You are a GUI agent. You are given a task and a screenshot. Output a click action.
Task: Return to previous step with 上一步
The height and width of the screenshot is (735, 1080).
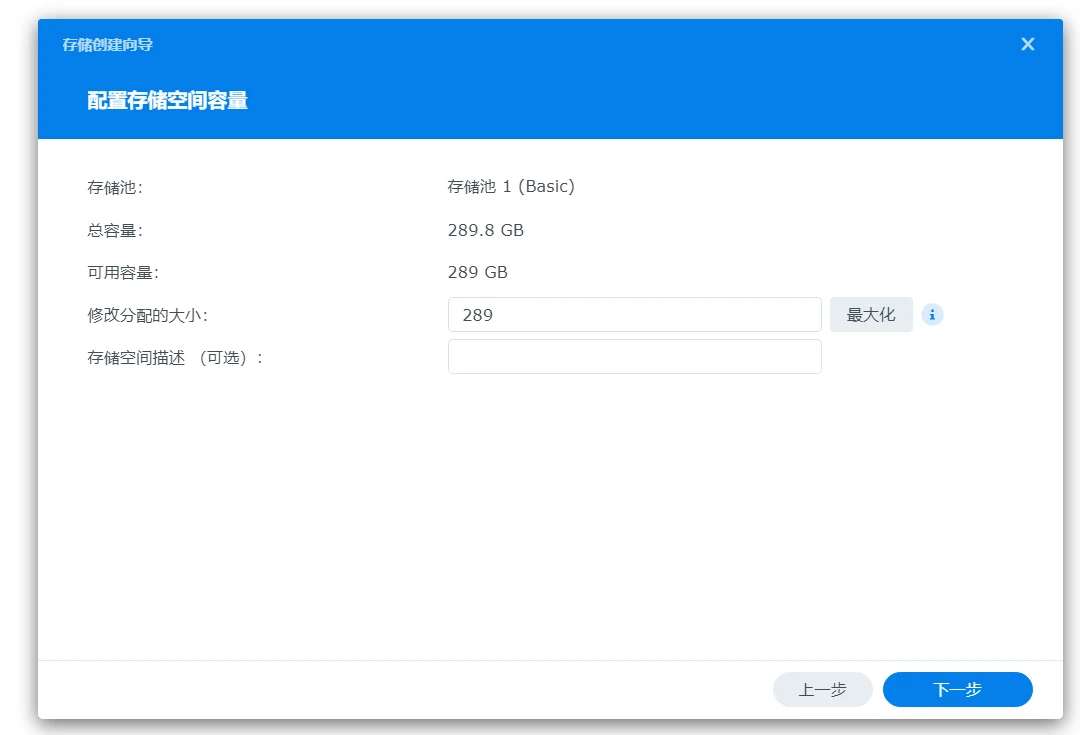pyautogui.click(x=822, y=690)
